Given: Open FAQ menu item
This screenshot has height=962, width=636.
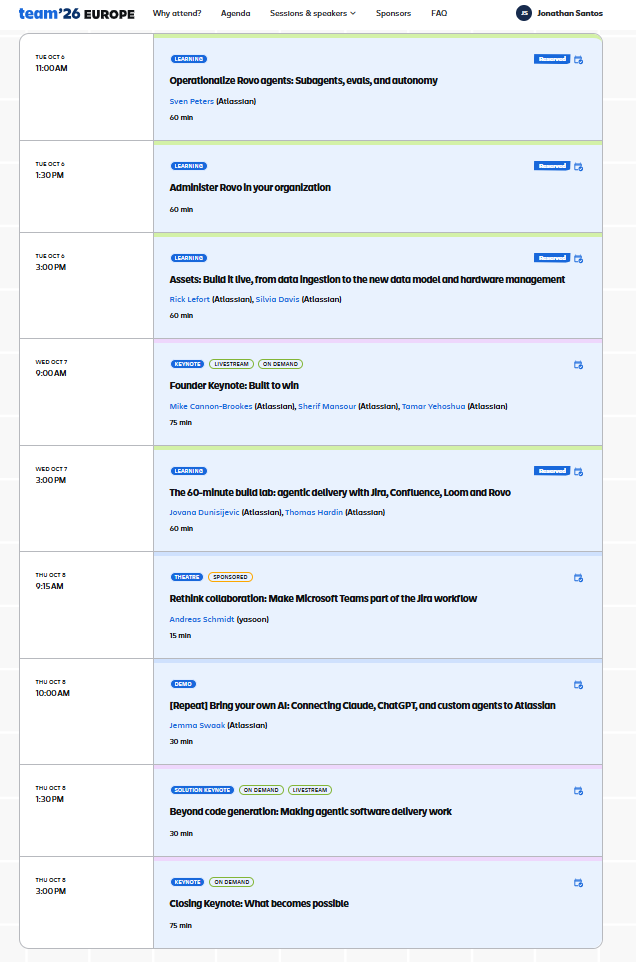Looking at the screenshot, I should tap(439, 13).
